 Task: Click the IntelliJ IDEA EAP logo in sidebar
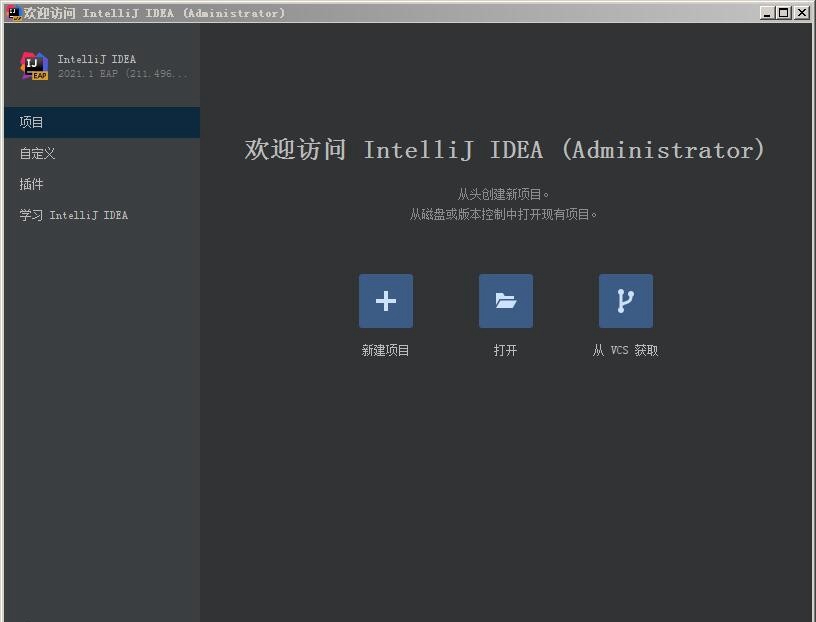tap(34, 66)
